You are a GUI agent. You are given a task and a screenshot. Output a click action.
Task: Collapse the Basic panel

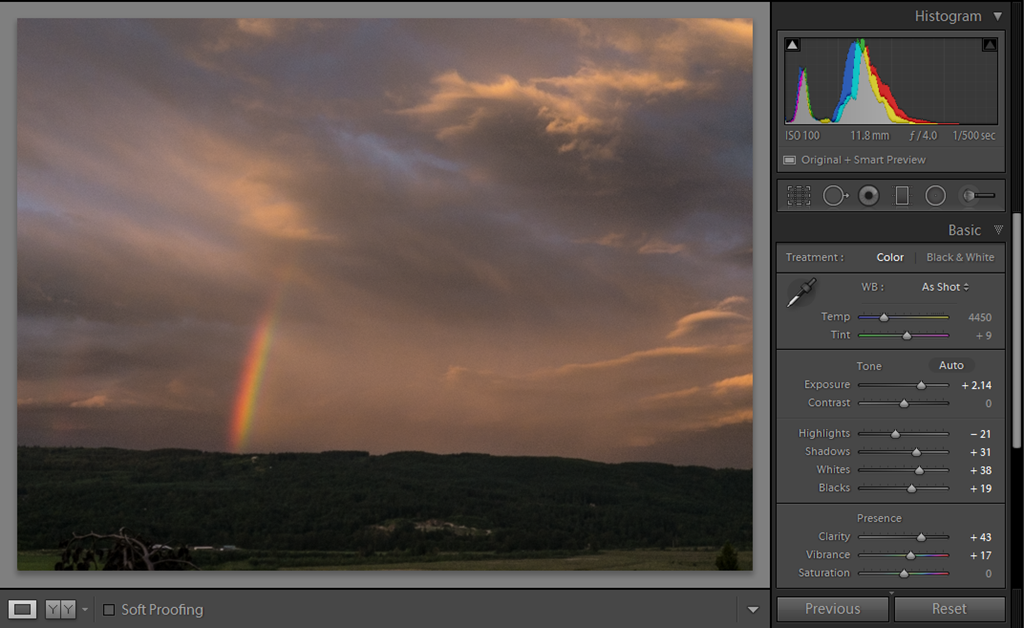click(x=997, y=230)
